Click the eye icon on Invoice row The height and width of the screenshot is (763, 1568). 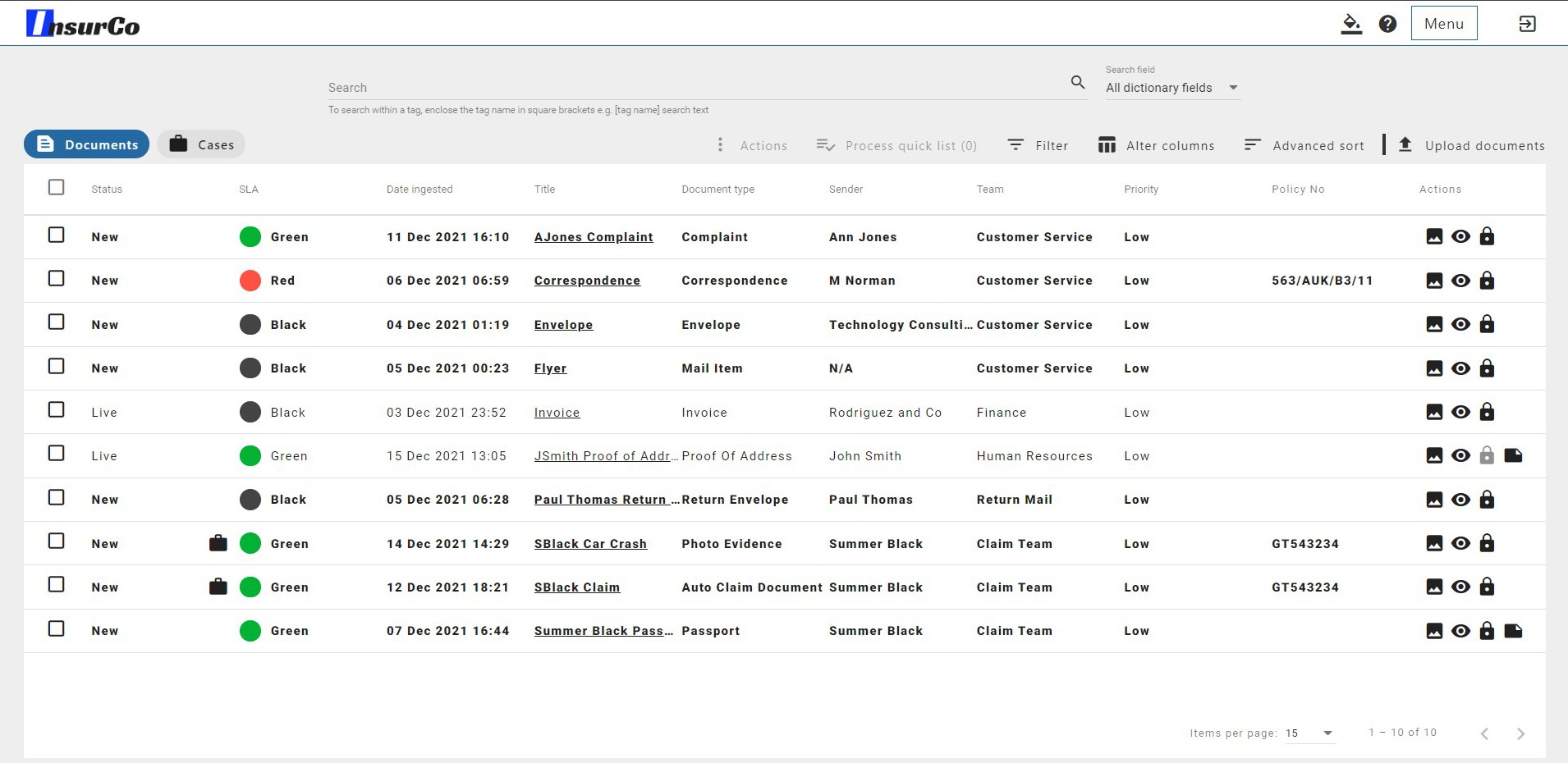(x=1460, y=412)
